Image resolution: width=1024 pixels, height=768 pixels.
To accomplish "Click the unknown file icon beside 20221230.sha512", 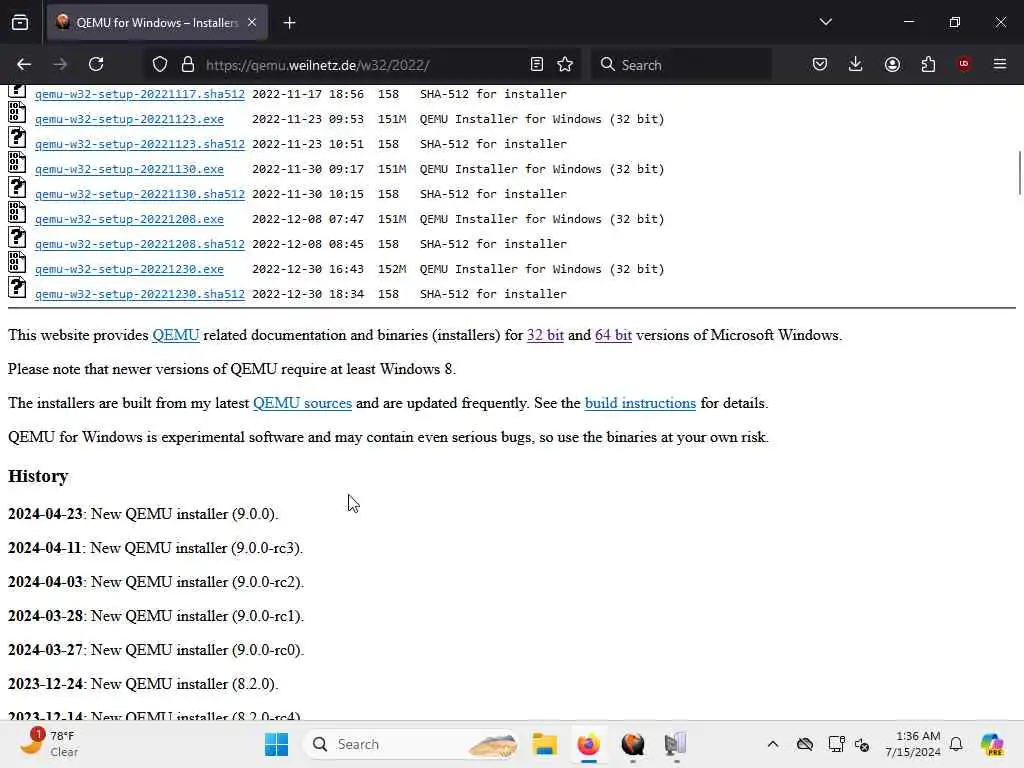I will (x=17, y=287).
